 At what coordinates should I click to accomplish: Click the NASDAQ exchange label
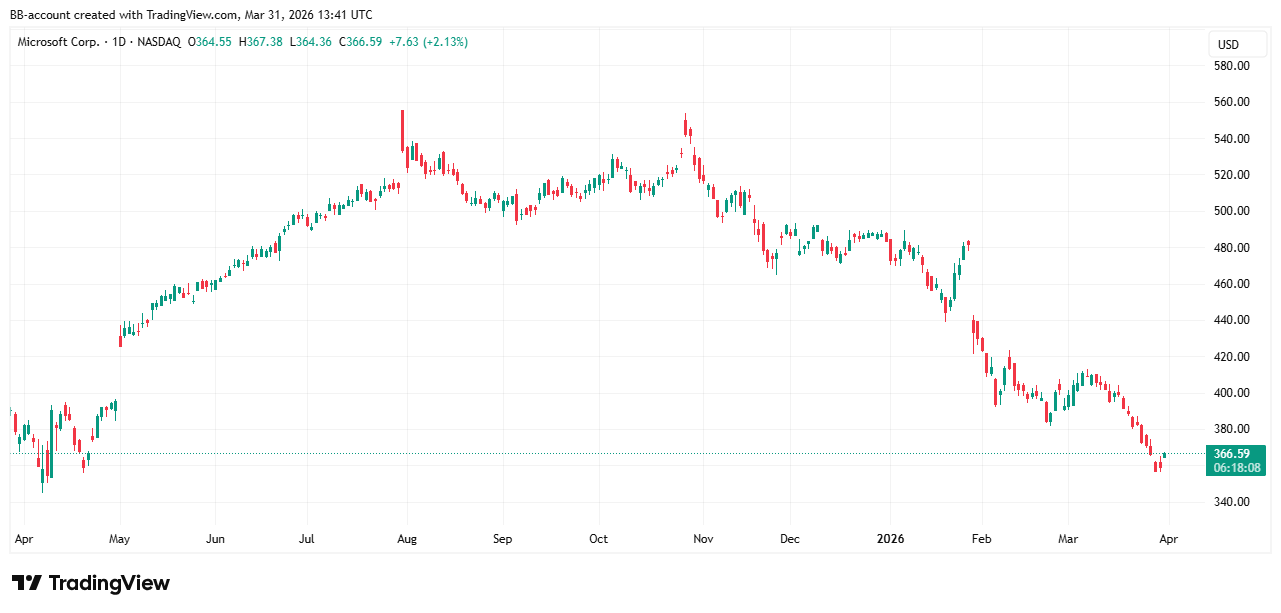click(160, 42)
